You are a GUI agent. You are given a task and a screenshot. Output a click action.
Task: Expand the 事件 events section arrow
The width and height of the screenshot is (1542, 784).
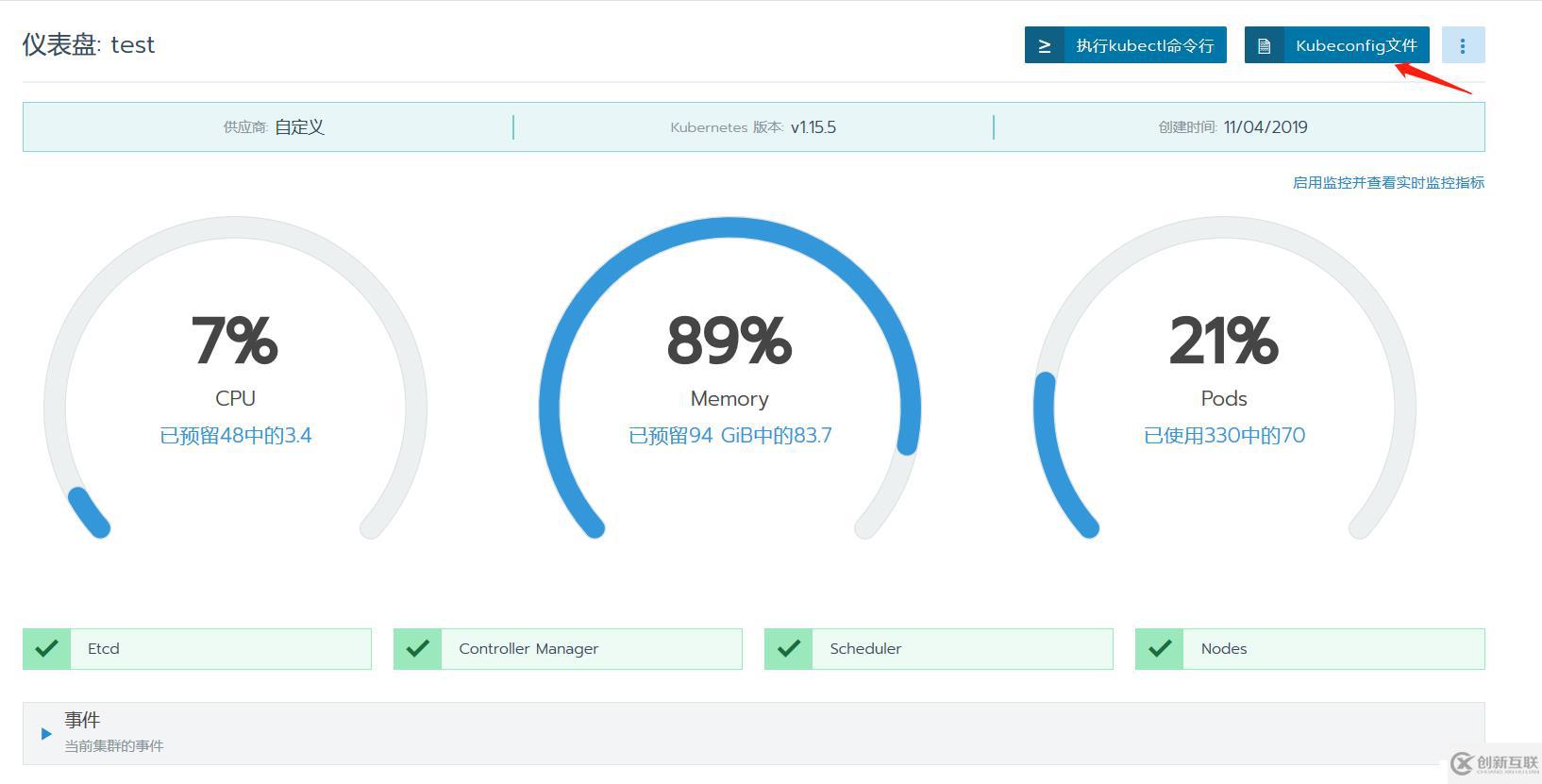tap(46, 733)
